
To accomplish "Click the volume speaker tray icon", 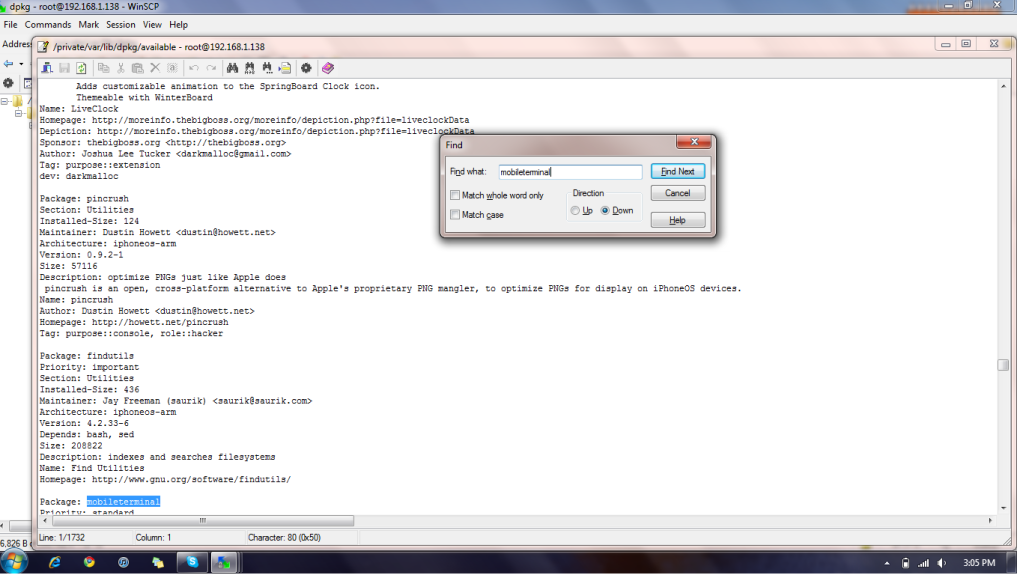I will tap(941, 563).
